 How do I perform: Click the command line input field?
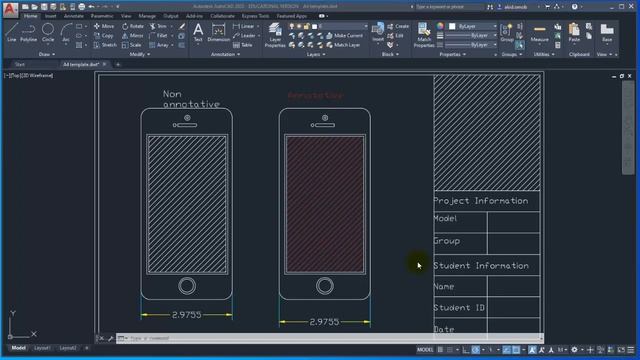(329, 338)
